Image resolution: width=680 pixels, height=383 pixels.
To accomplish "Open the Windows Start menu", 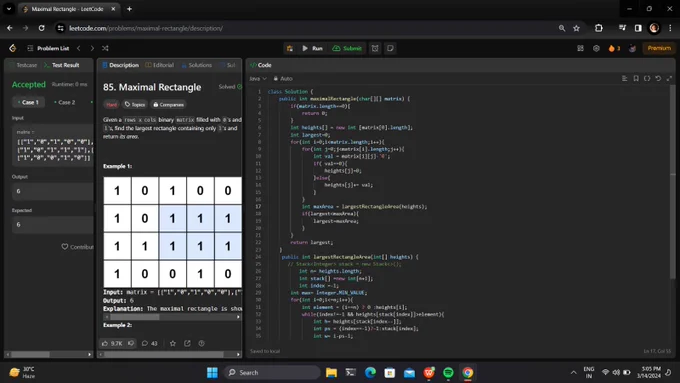I will point(212,373).
